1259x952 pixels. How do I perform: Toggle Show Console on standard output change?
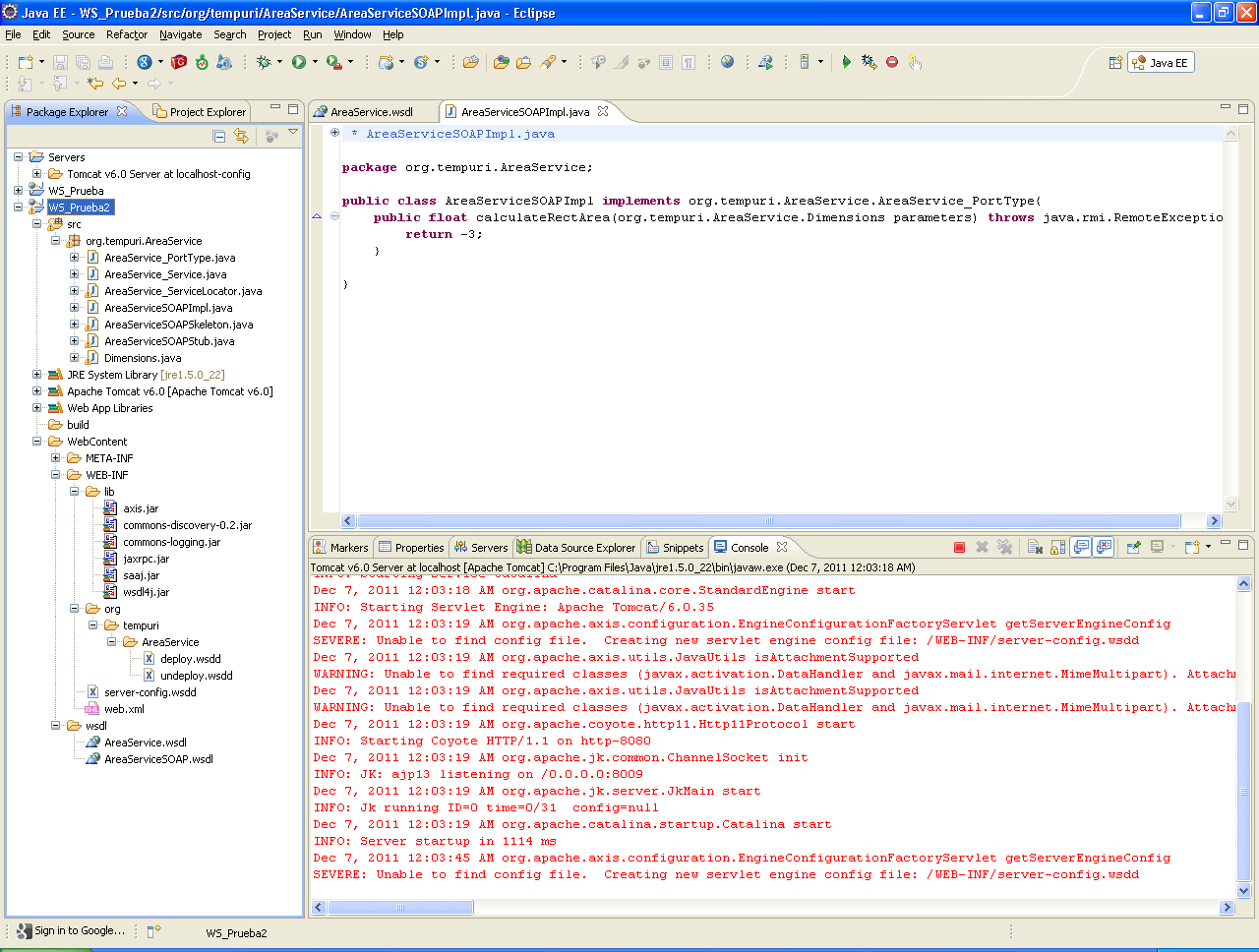click(x=1081, y=548)
